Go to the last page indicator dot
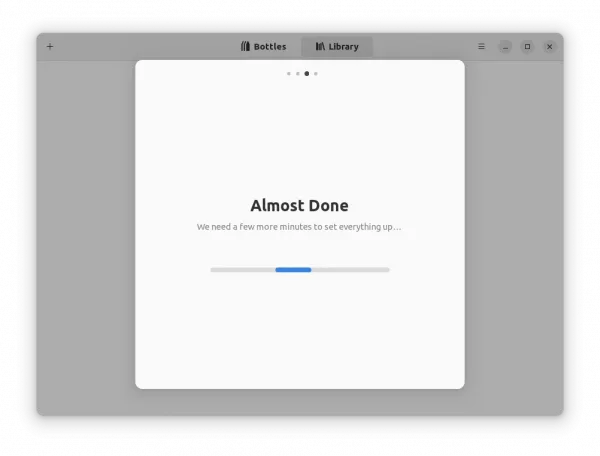600x456 pixels. click(316, 73)
